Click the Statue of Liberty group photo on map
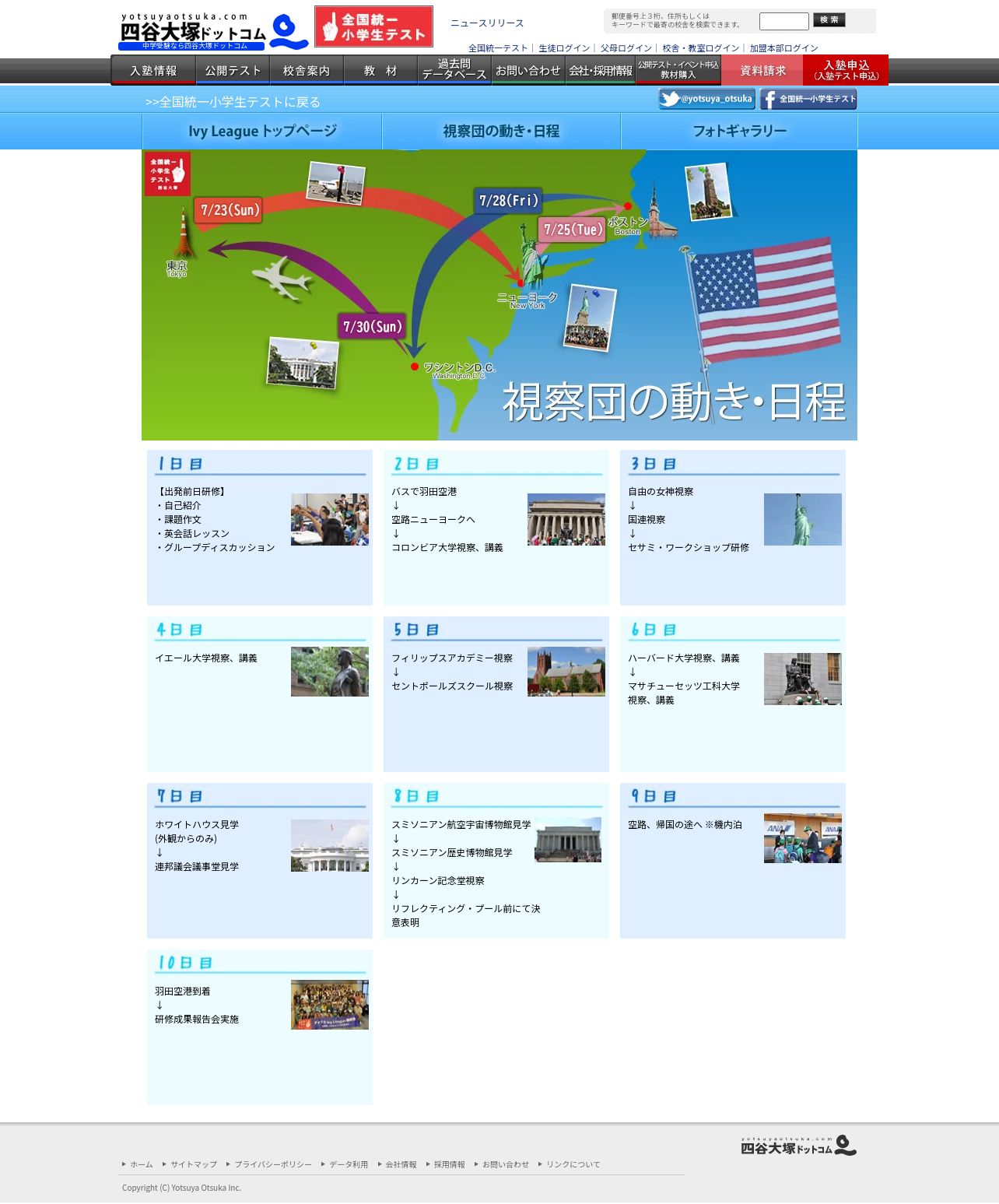 590,318
